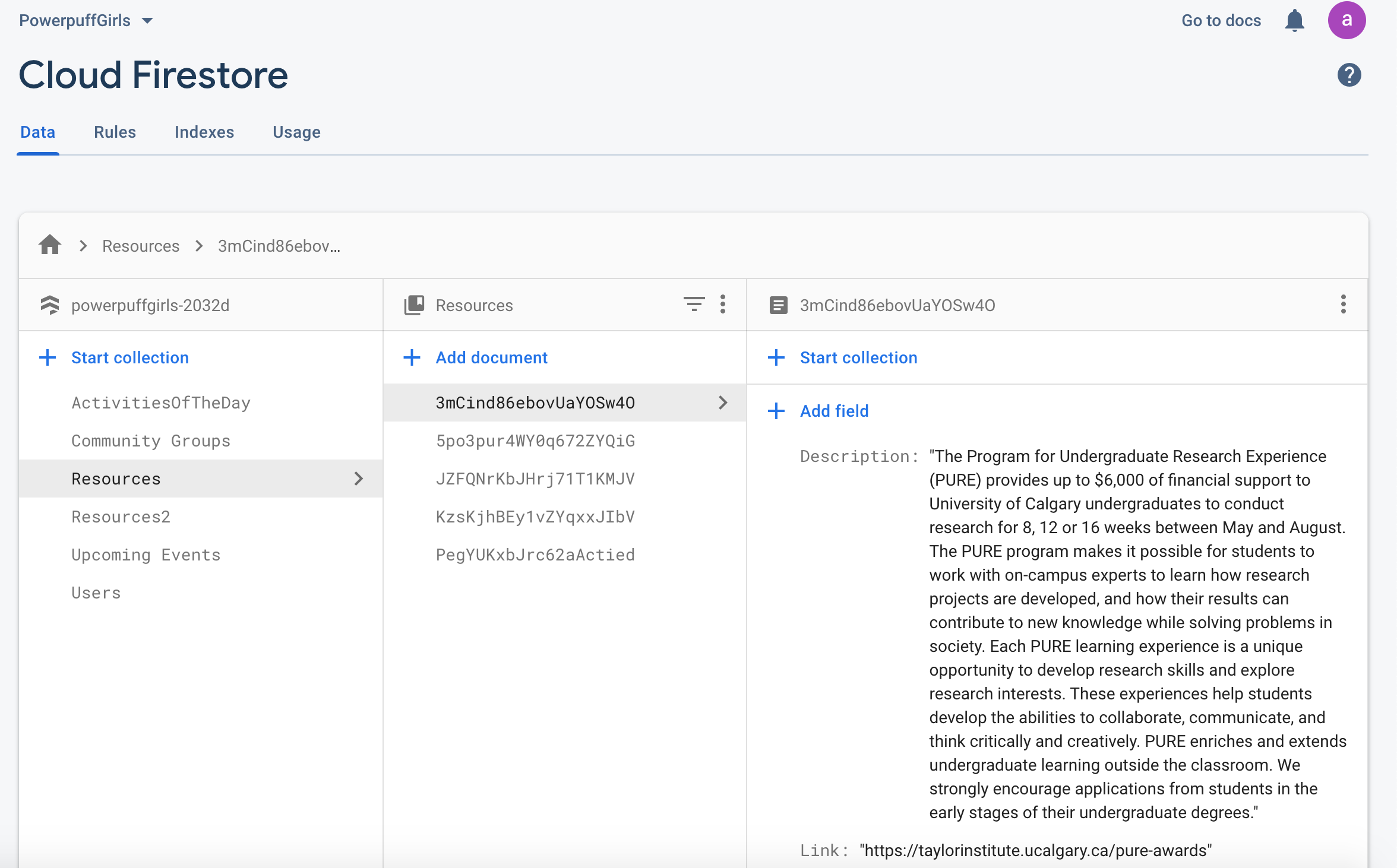Viewport: 1397px width, 868px height.
Task: Switch to the Rules tab
Action: 115,132
